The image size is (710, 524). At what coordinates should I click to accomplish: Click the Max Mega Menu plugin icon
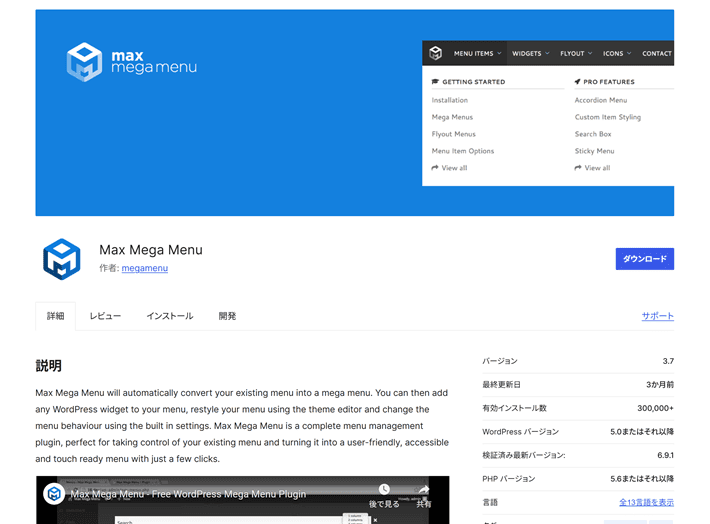pyautogui.click(x=62, y=259)
